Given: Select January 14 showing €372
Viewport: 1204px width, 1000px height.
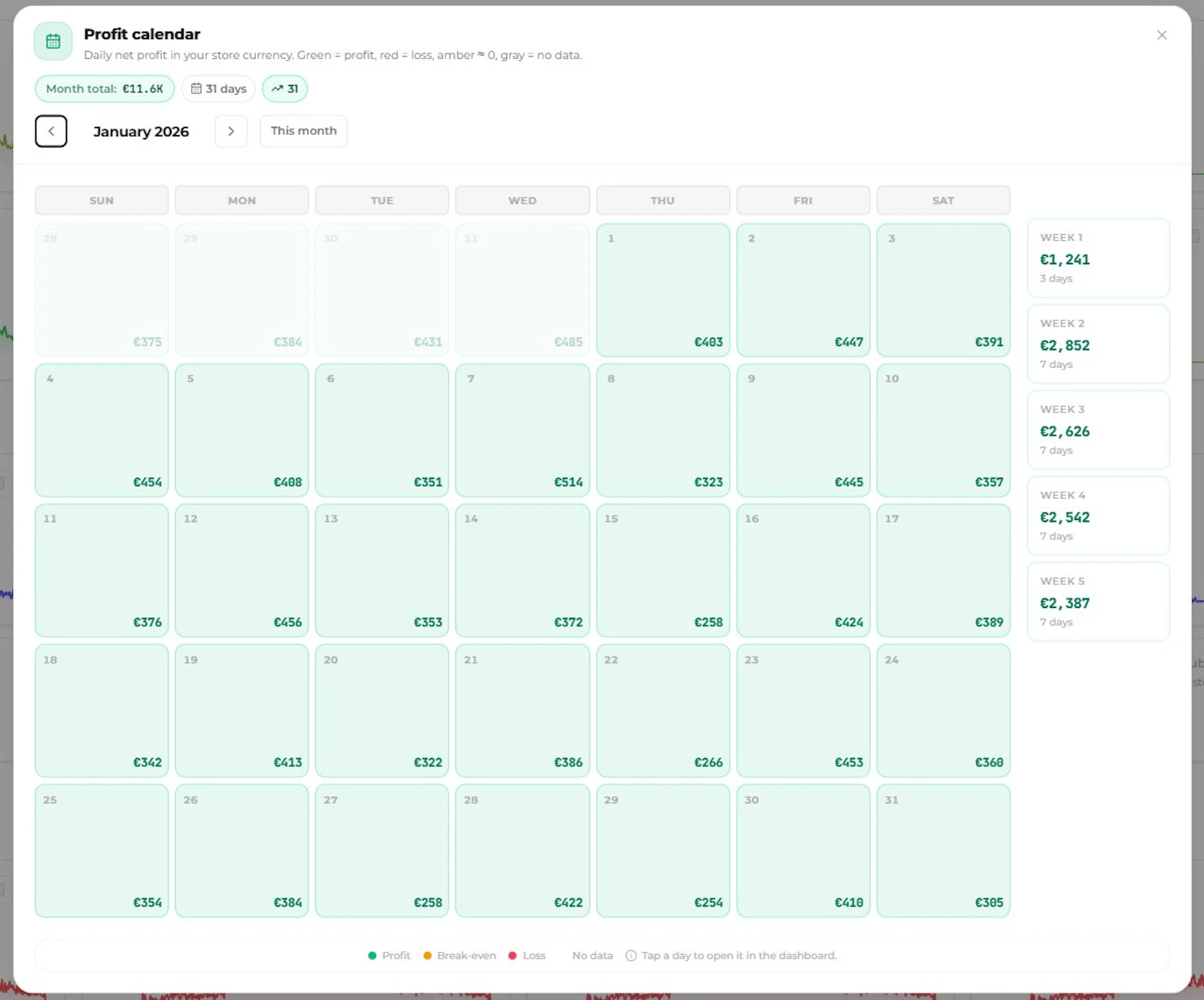Looking at the screenshot, I should tap(522, 570).
